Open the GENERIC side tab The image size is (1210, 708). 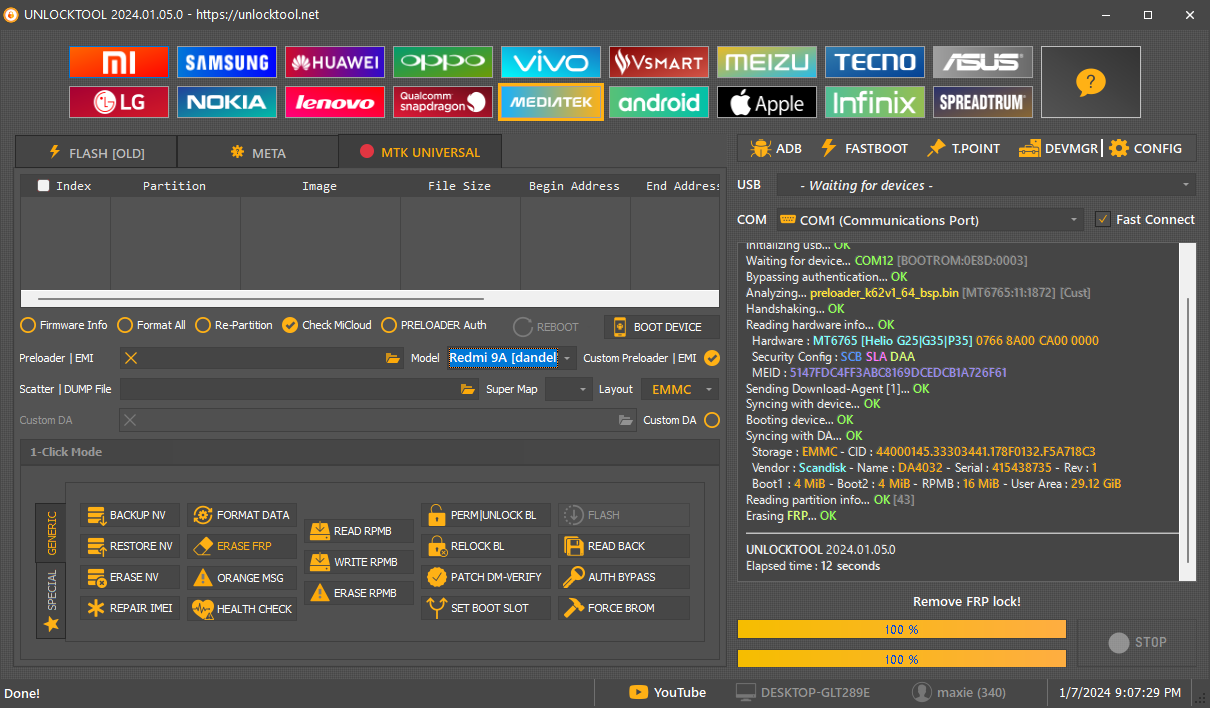(x=52, y=531)
